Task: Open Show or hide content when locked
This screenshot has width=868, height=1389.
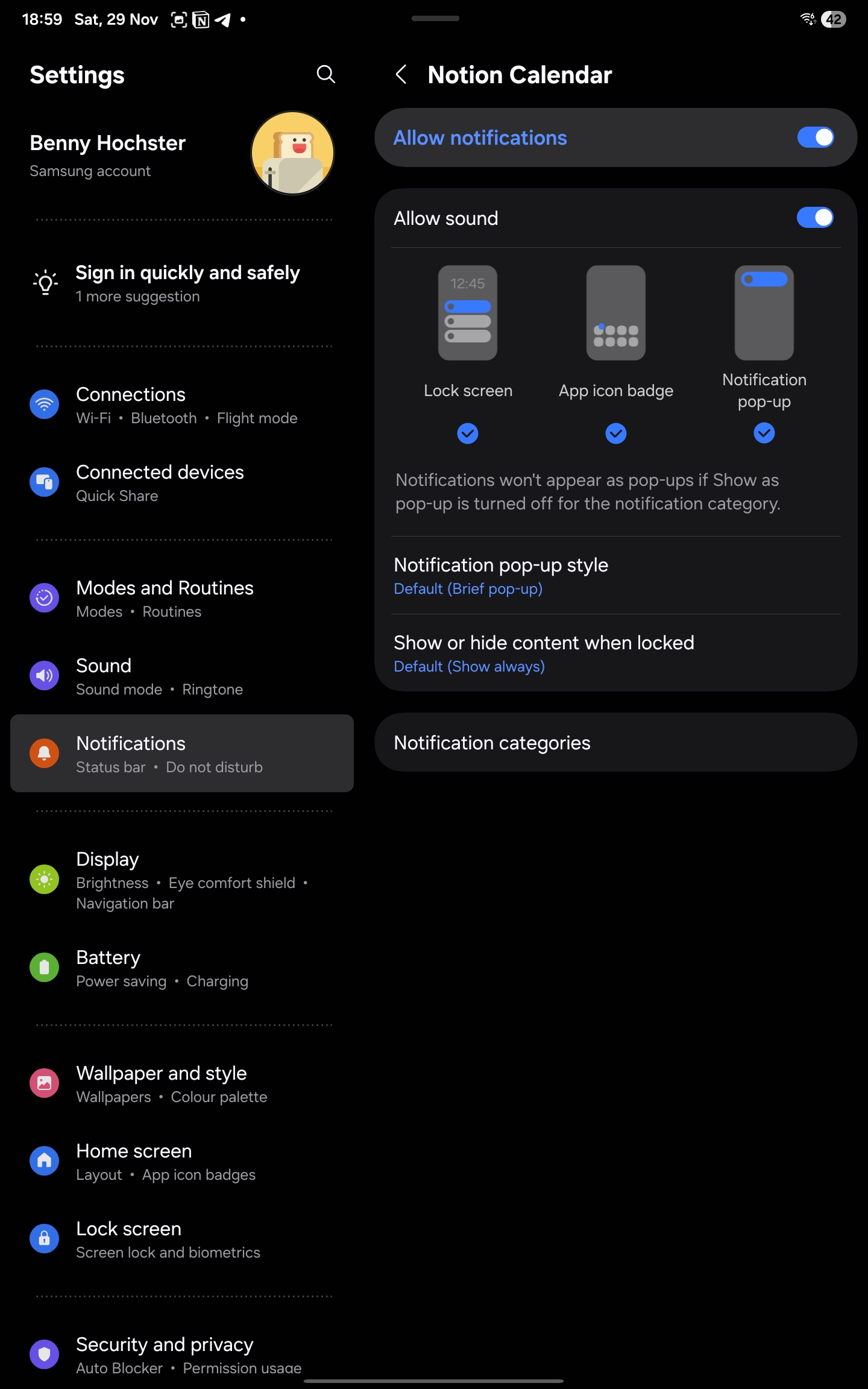Action: click(x=615, y=654)
